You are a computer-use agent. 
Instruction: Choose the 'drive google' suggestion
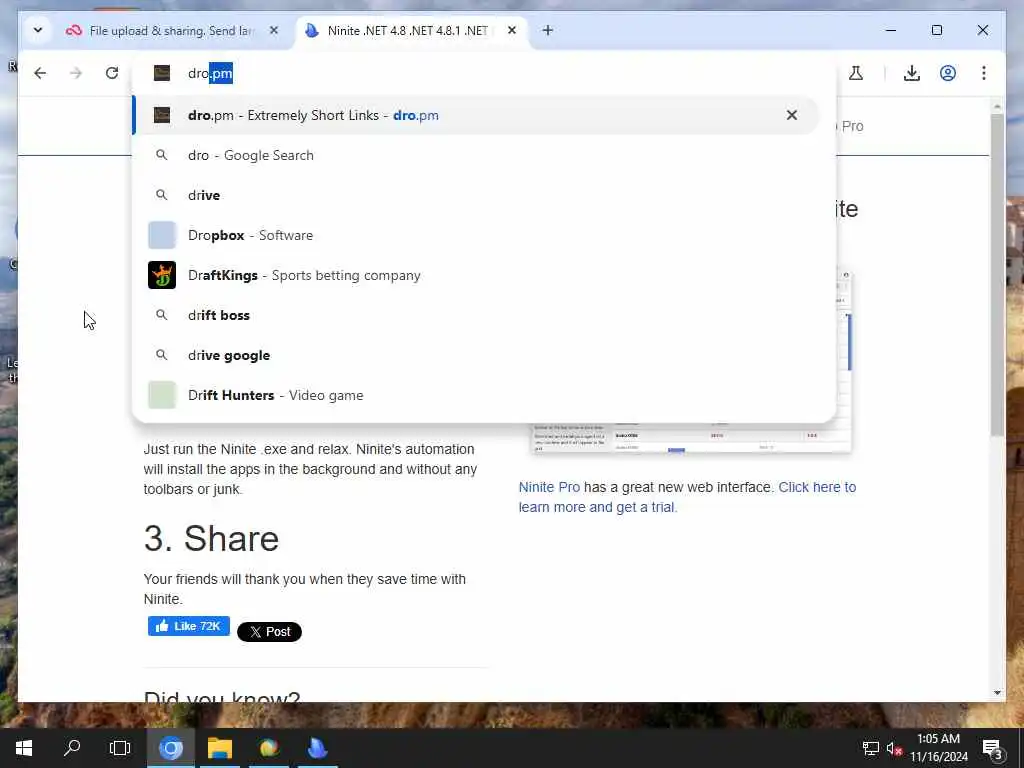475,355
